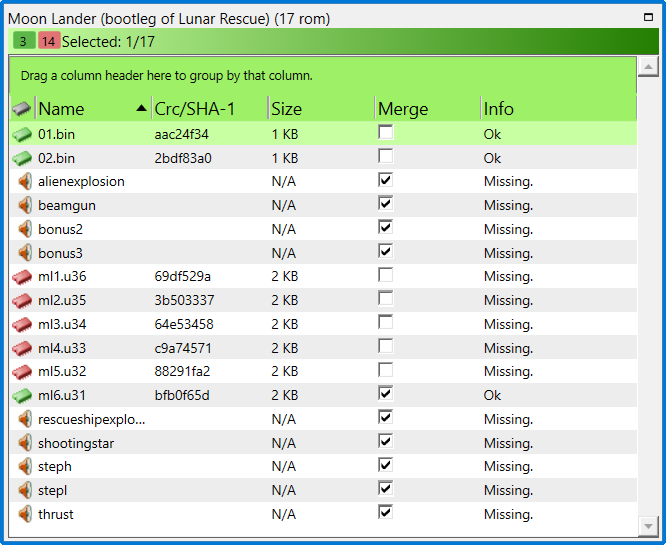Image resolution: width=666 pixels, height=545 pixels.
Task: Click the speaker icon next to thrust
Action: [x=23, y=514]
